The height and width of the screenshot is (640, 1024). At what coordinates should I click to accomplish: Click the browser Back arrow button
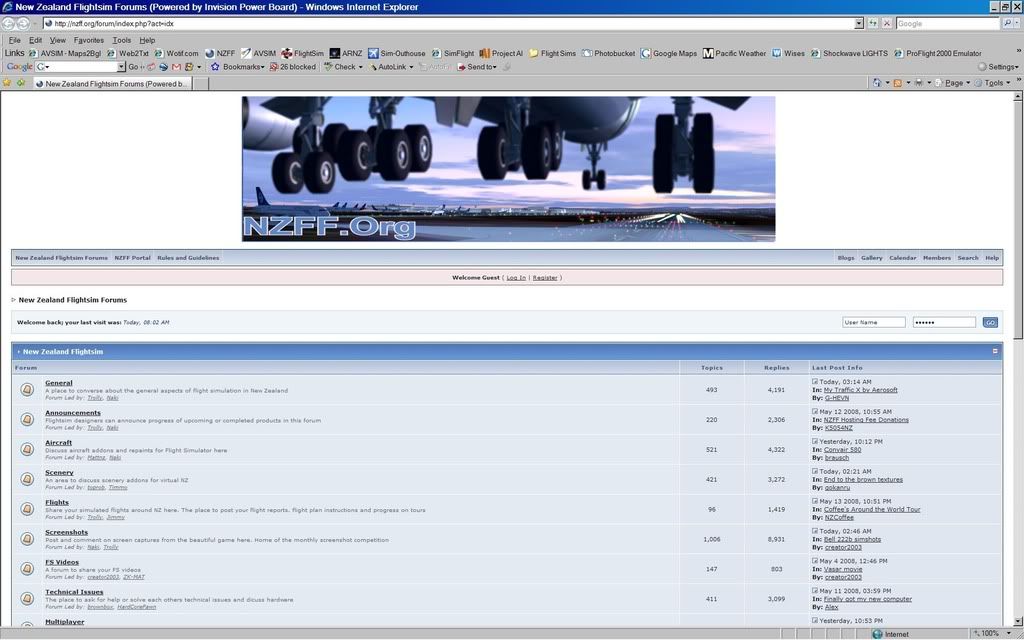[9, 23]
